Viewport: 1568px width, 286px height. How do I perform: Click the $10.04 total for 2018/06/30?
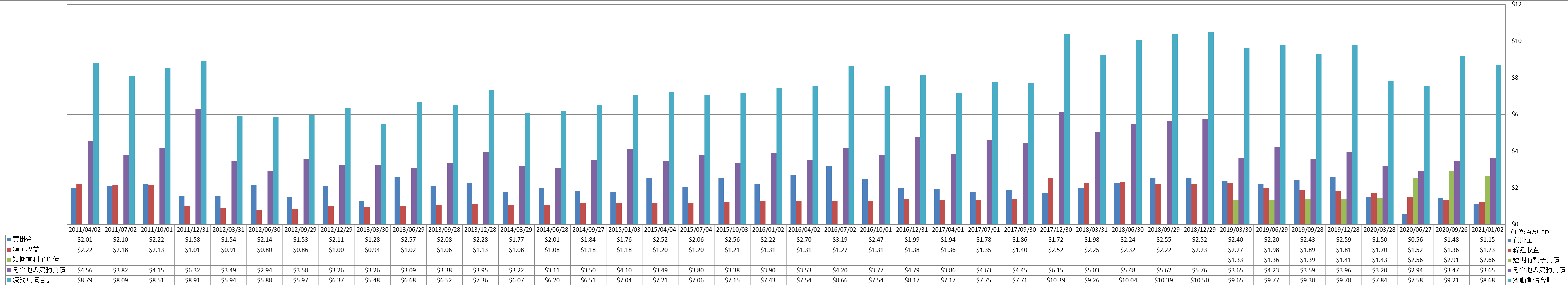[x=1128, y=280]
